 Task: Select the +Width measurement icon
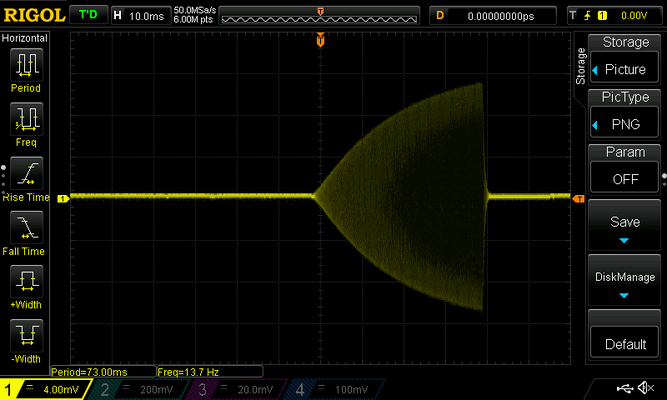26,281
